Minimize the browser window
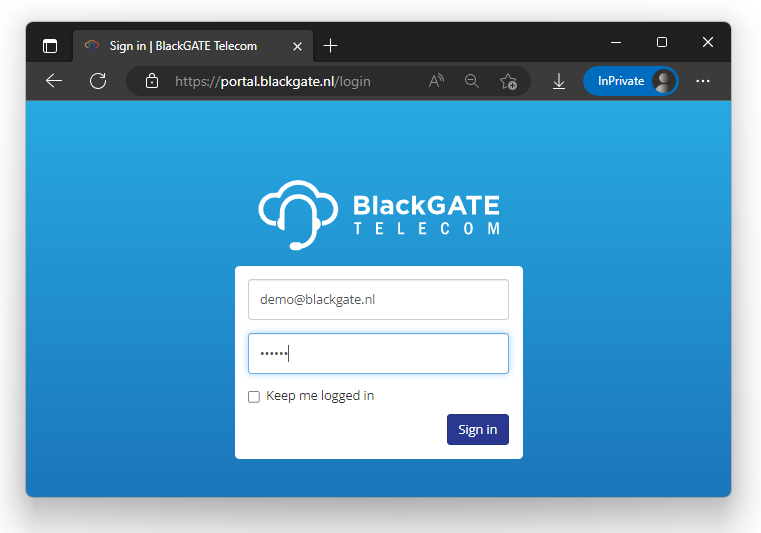Screen dimensions: 761x533 (616, 43)
